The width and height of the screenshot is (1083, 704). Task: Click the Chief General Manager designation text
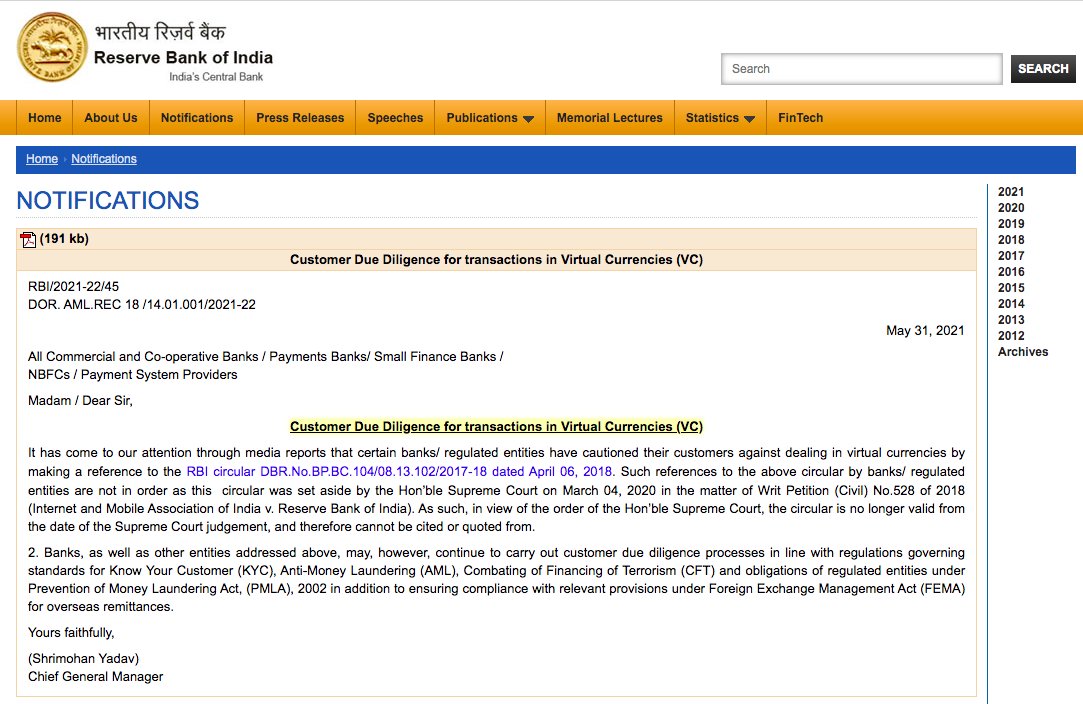pos(95,676)
